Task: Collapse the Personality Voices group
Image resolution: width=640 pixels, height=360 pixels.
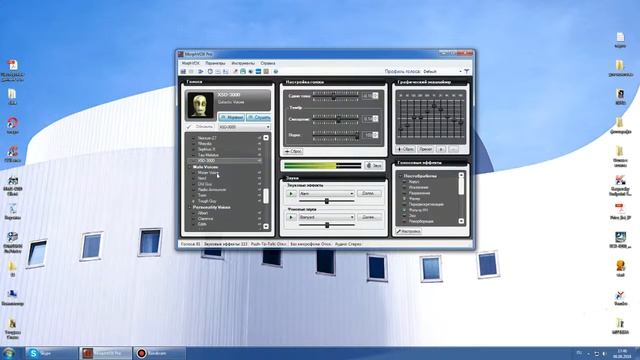Action: pyautogui.click(x=190, y=207)
